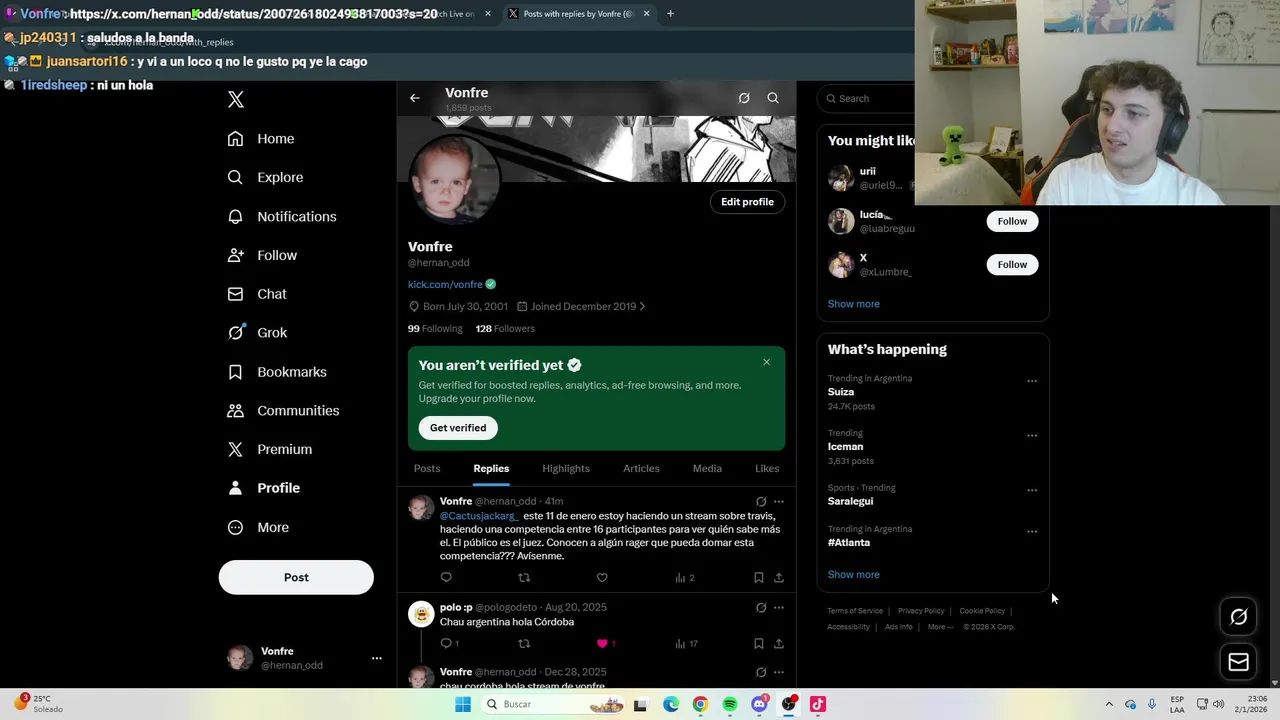Viewport: 1280px width, 720px height.
Task: Reply to the Travis stream post
Action: (x=446, y=577)
